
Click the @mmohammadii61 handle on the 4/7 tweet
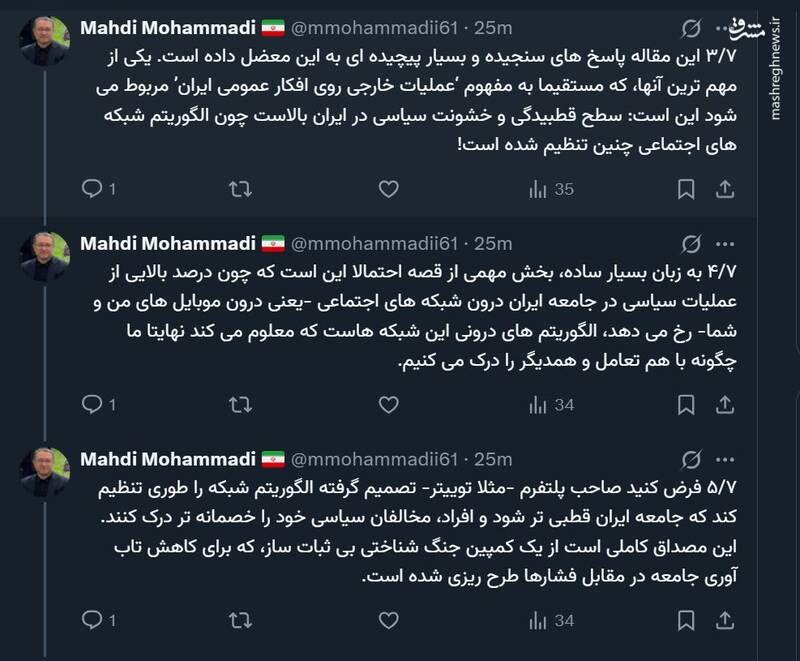376,243
